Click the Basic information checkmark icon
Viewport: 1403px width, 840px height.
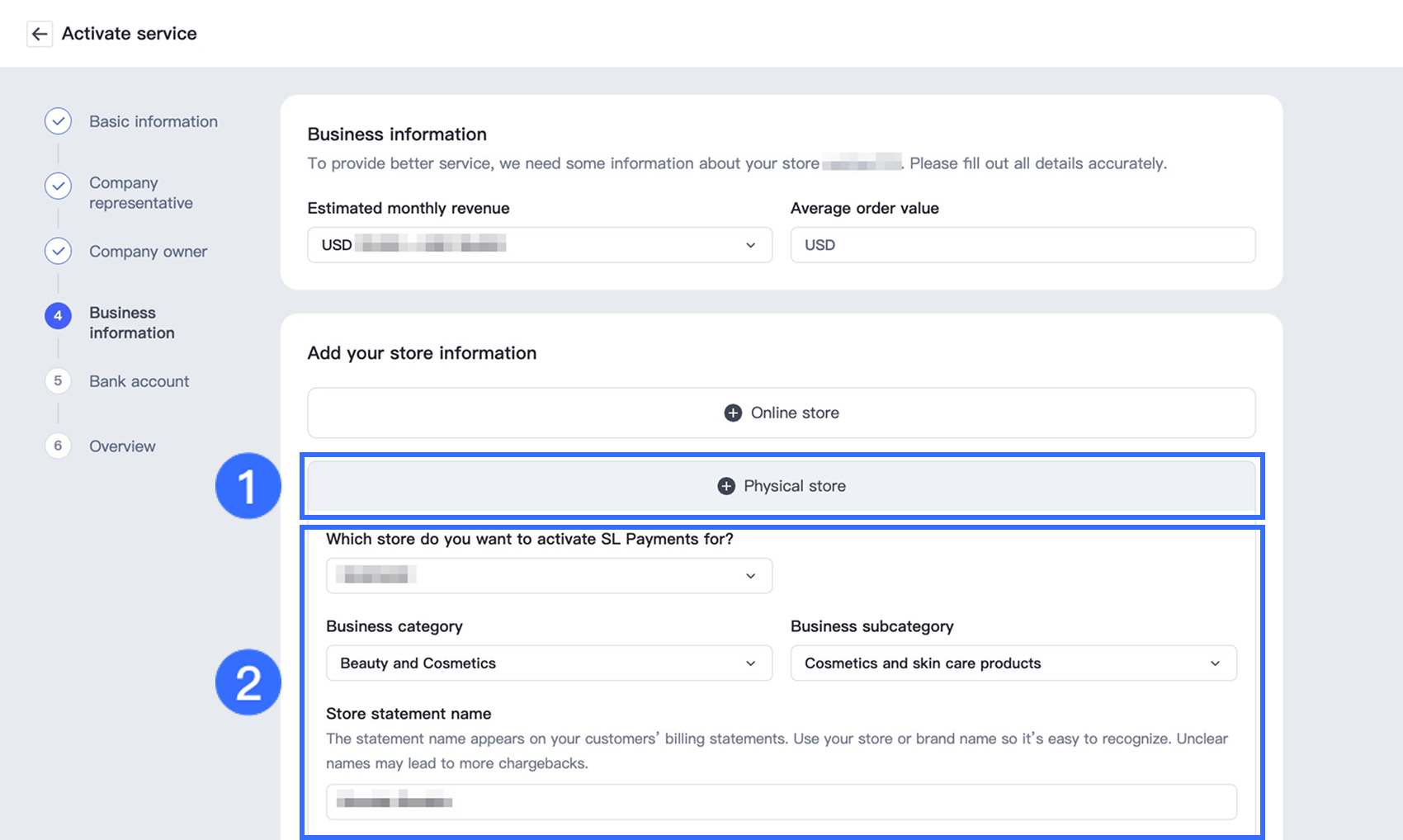[x=58, y=121]
